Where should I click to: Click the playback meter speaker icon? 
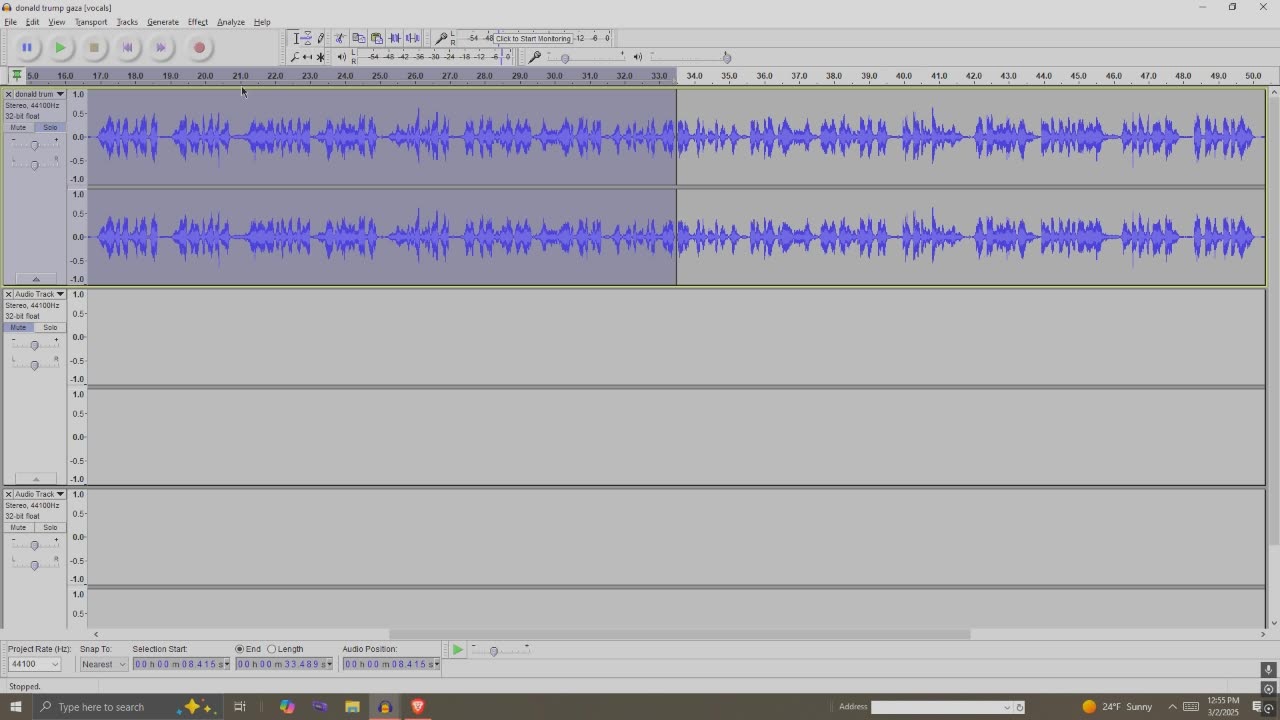[341, 57]
